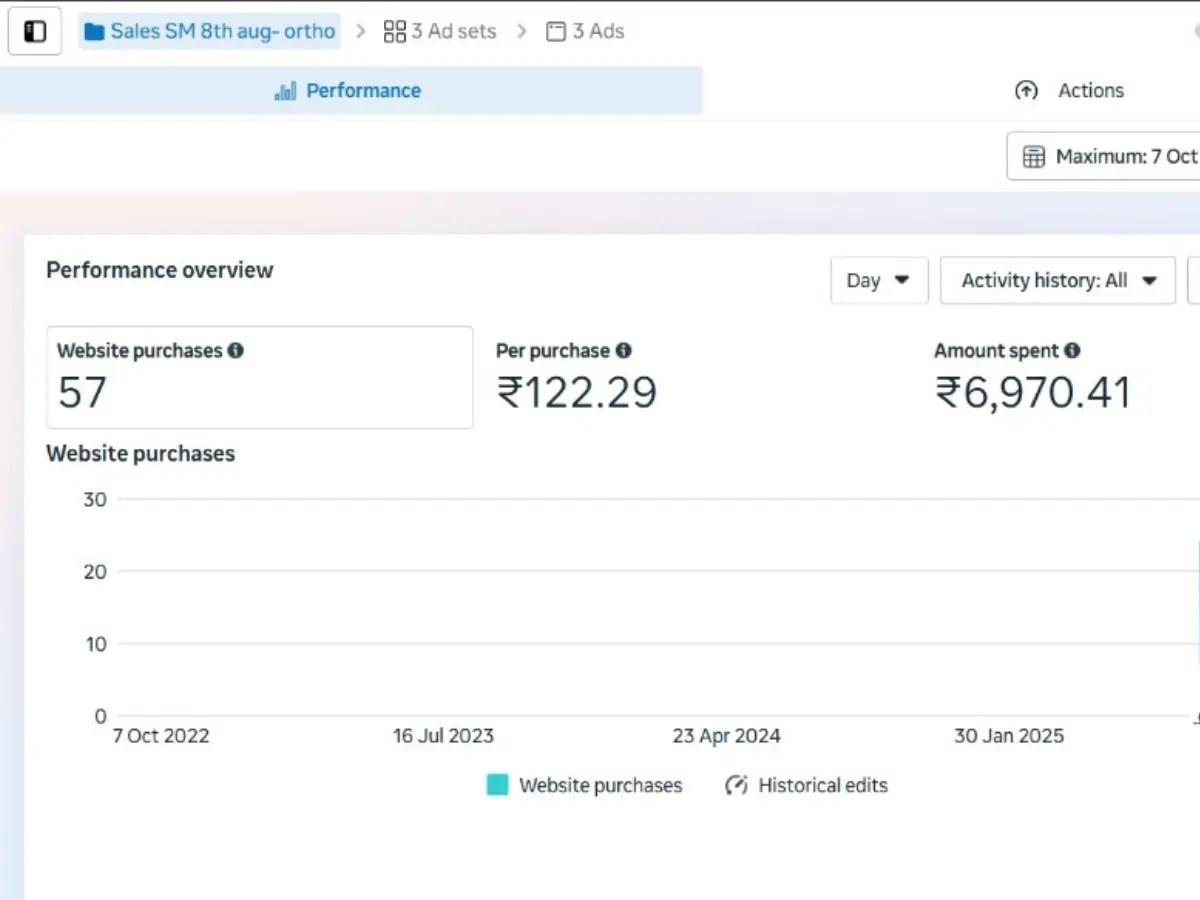The image size is (1200, 900).
Task: Click info icon next to Website purchases
Action: point(236,351)
